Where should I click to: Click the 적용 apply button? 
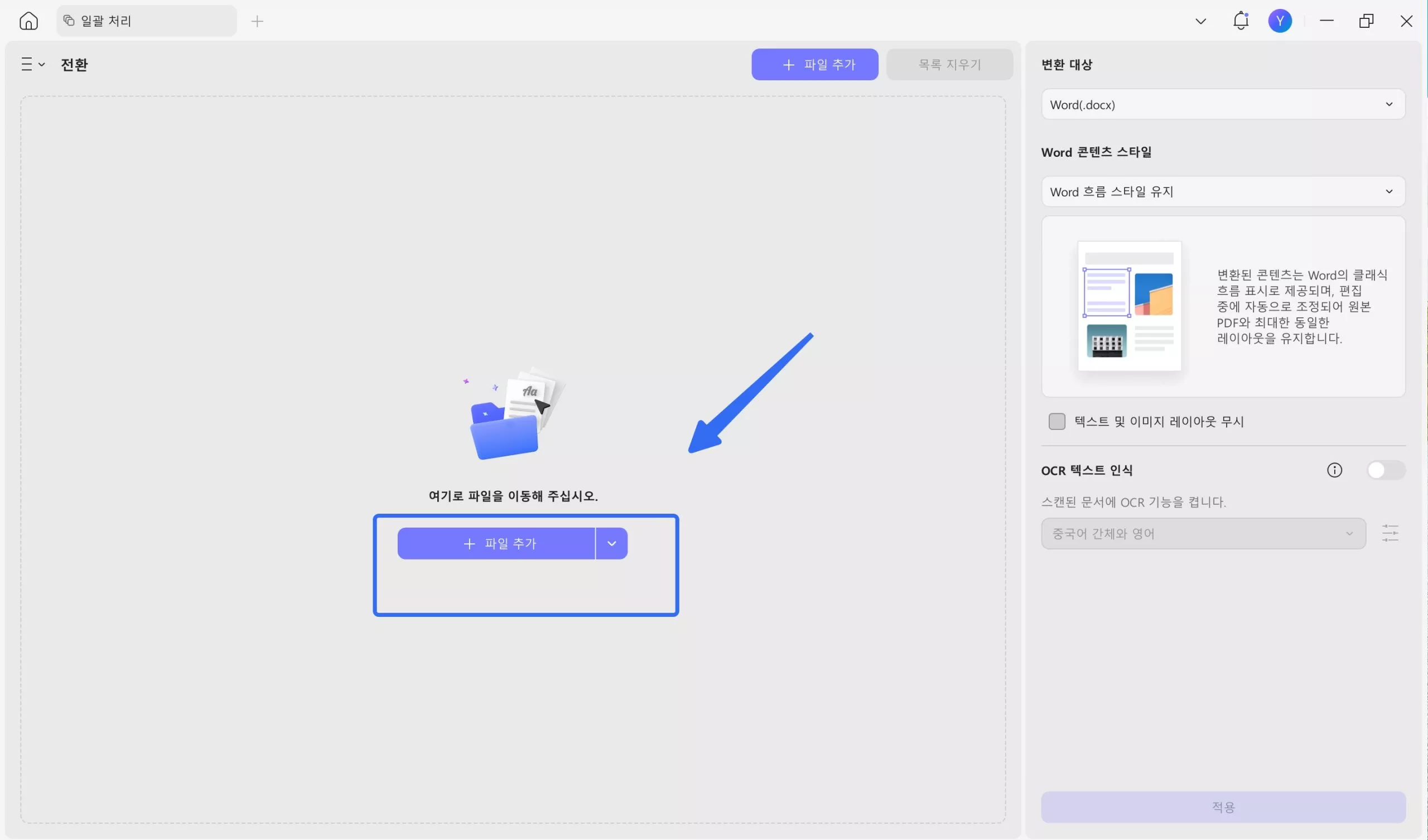(x=1223, y=807)
